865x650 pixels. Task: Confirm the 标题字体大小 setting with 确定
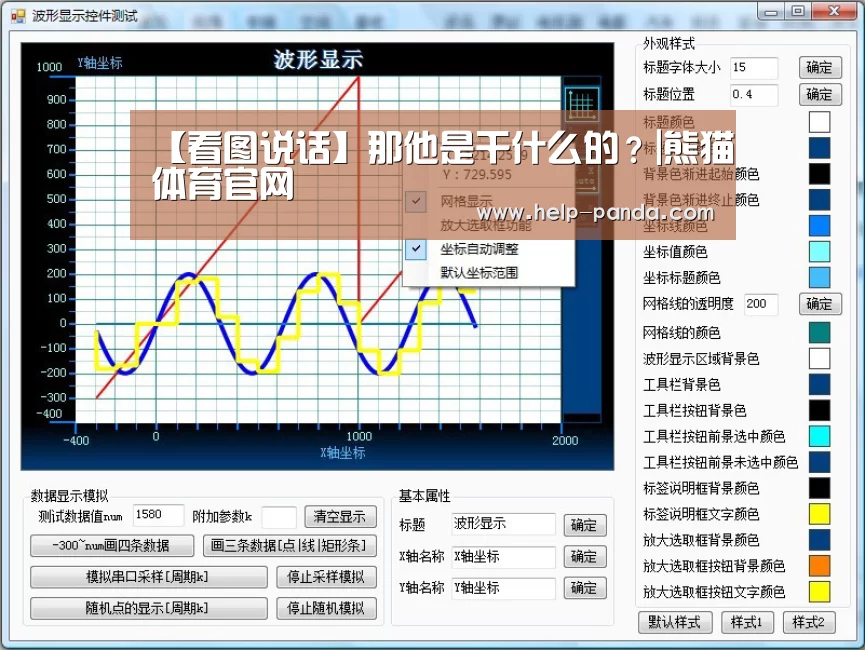point(820,67)
